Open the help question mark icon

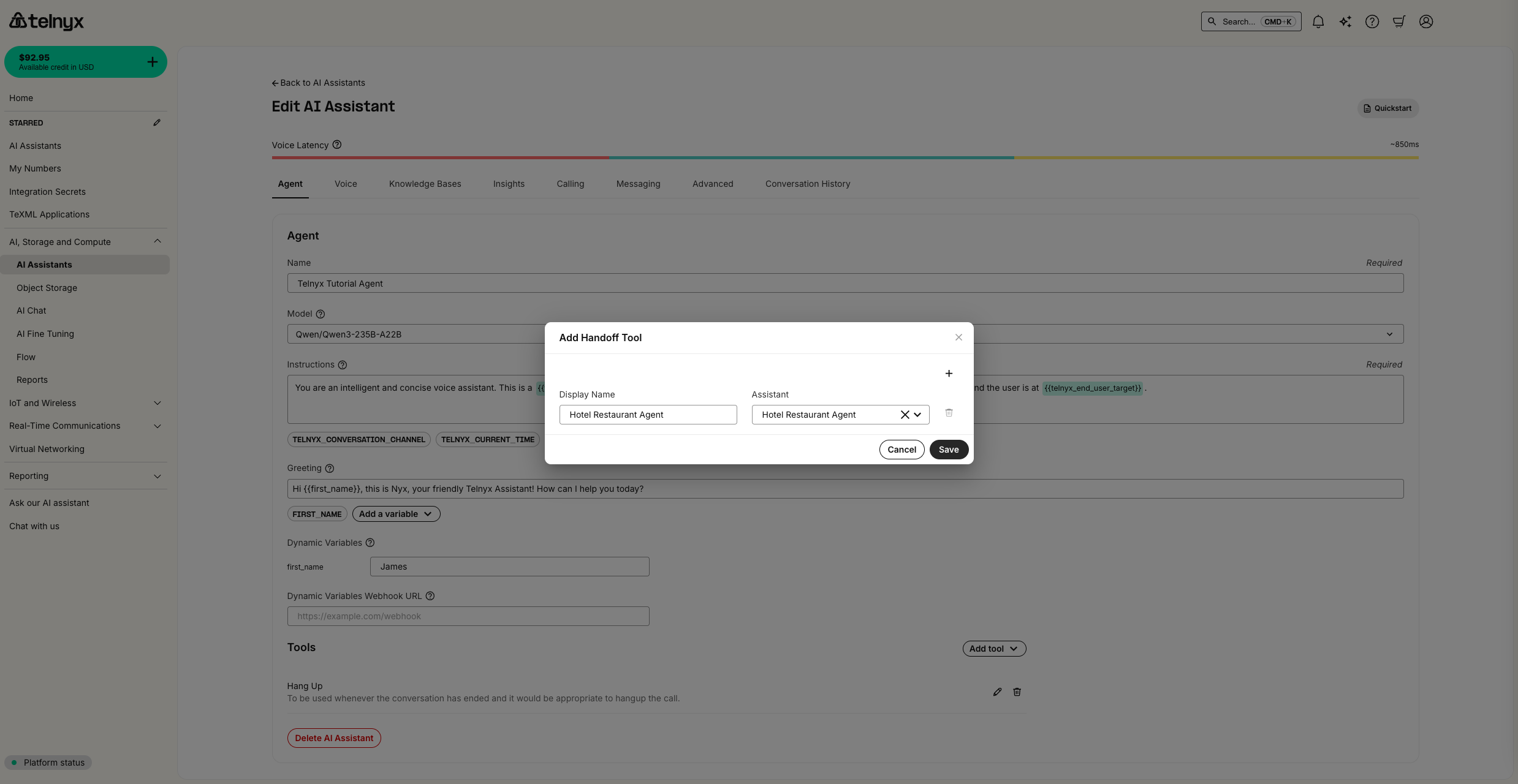[x=1372, y=21]
